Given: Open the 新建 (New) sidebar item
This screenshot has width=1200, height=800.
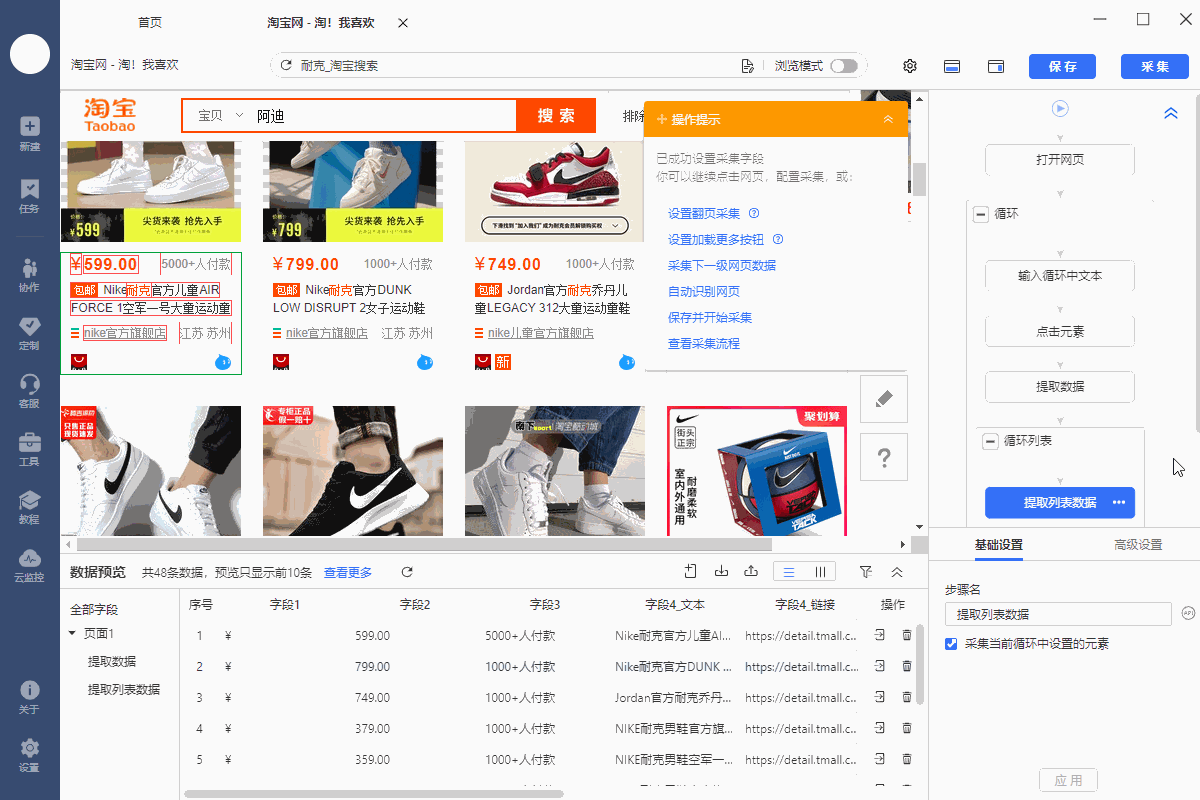Looking at the screenshot, I should tap(29, 134).
